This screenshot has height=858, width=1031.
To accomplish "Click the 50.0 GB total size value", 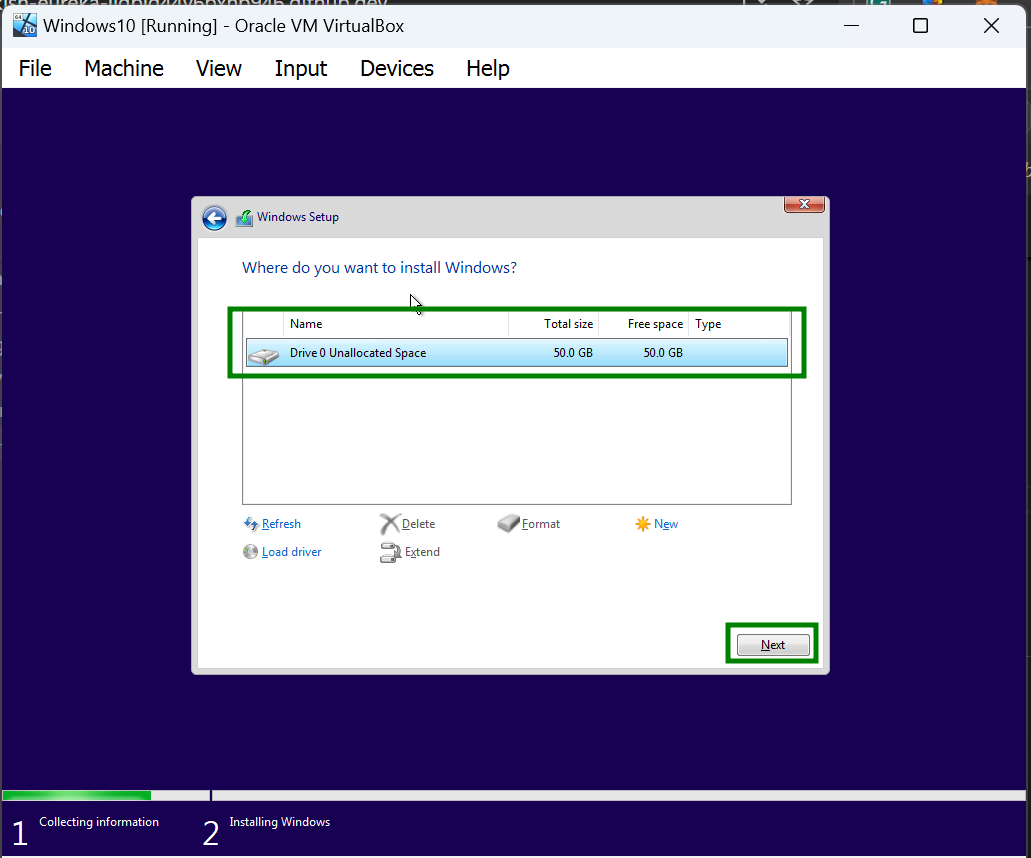I will (573, 353).
